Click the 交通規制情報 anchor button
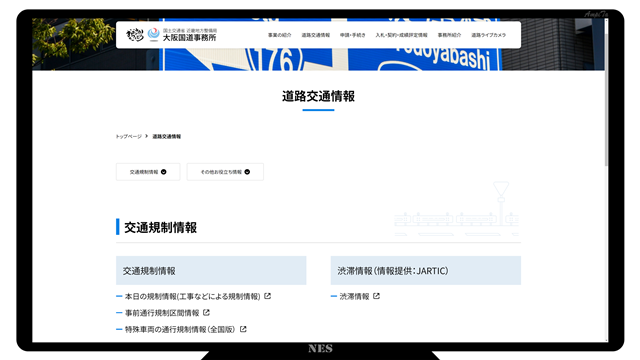This screenshot has height=360, width=640. coord(148,172)
